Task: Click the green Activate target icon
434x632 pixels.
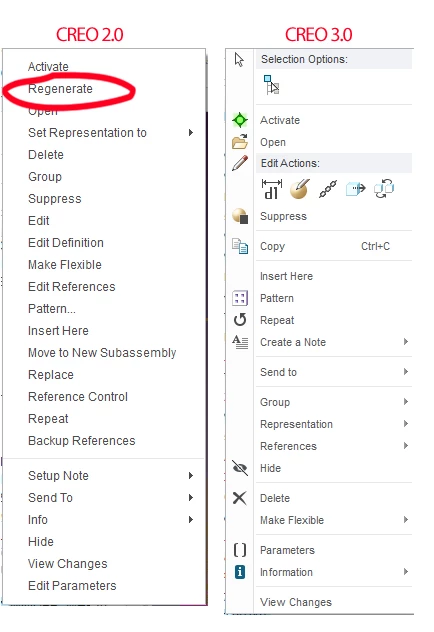Action: (x=240, y=120)
